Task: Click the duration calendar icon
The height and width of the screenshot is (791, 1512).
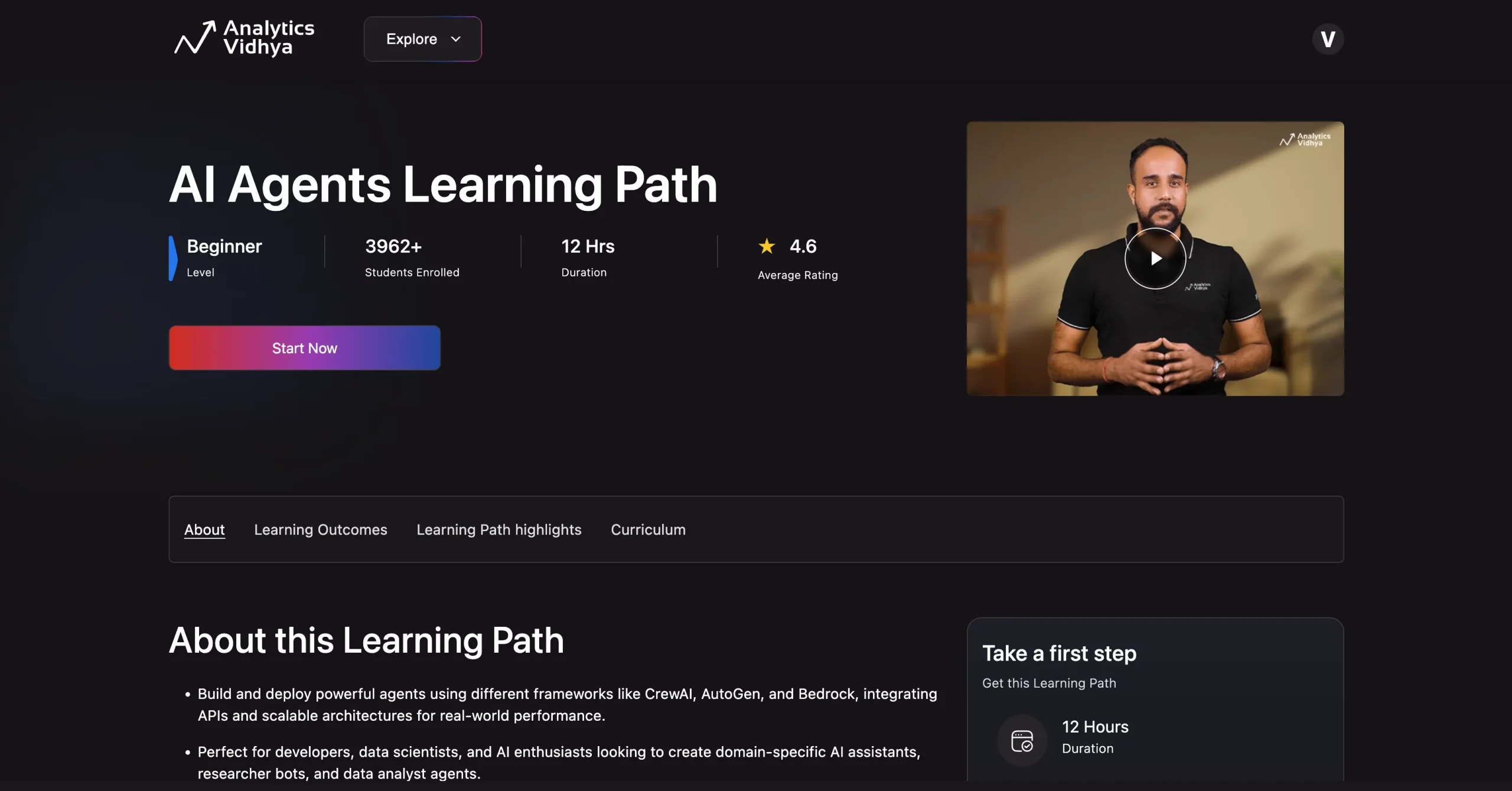Action: click(1022, 741)
